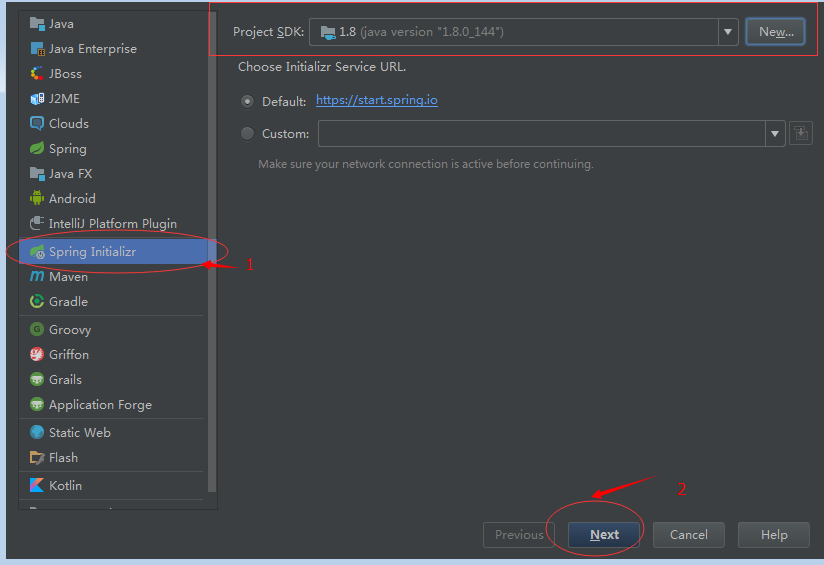Select IntelliJ Platform Plugin entry
The width and height of the screenshot is (824, 565).
114,223
